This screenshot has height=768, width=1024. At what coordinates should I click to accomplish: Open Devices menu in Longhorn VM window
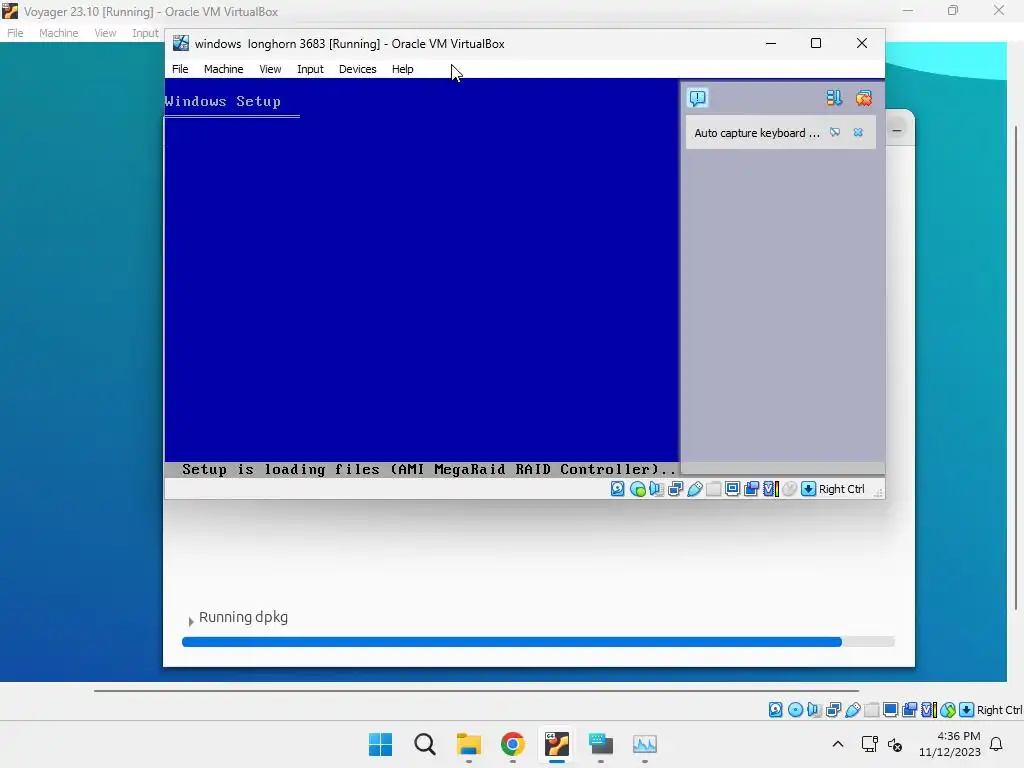tap(357, 69)
